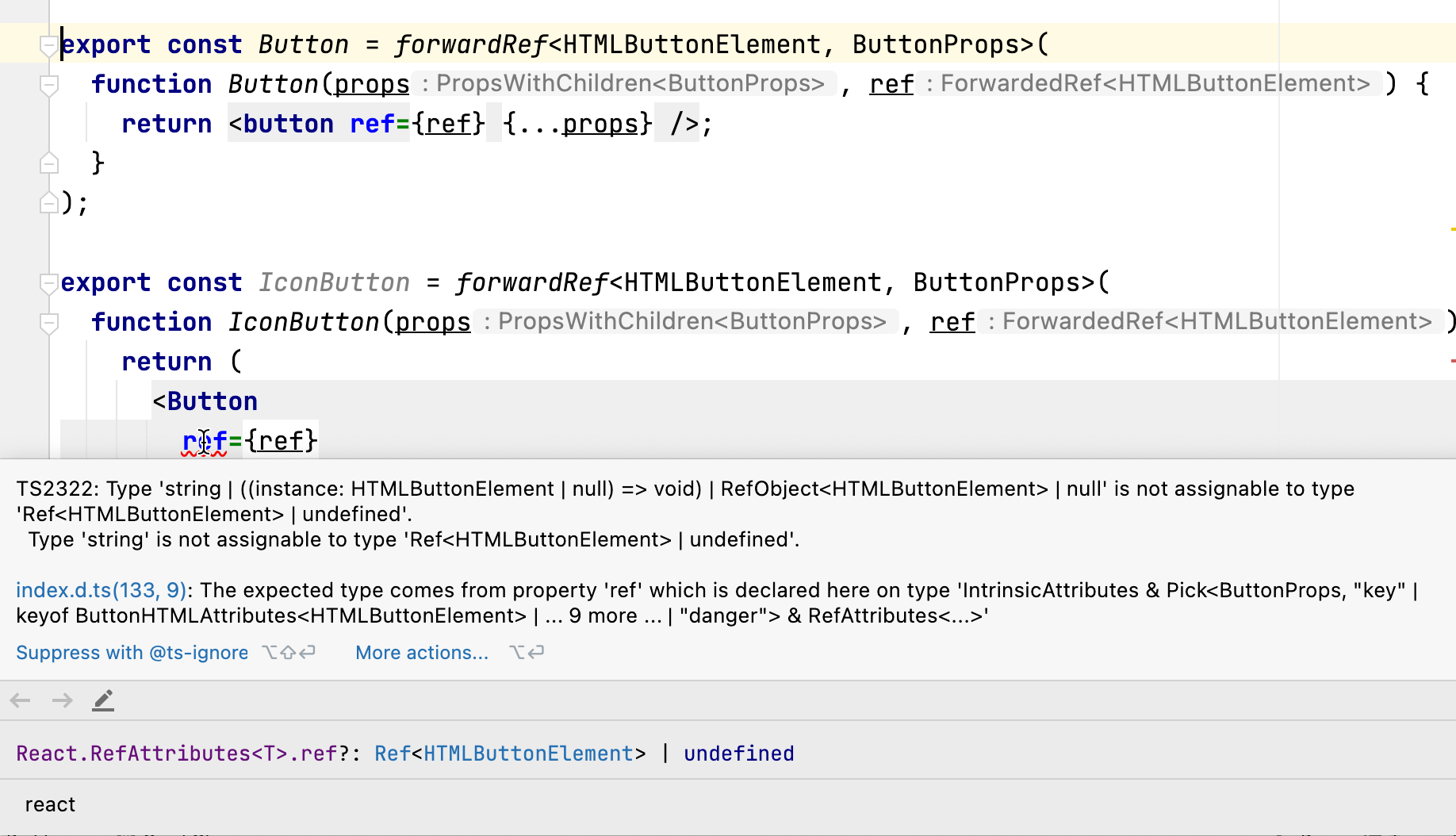Image resolution: width=1456 pixels, height=836 pixels.
Task: Click the 'Ref' type link in documentation
Action: point(392,754)
